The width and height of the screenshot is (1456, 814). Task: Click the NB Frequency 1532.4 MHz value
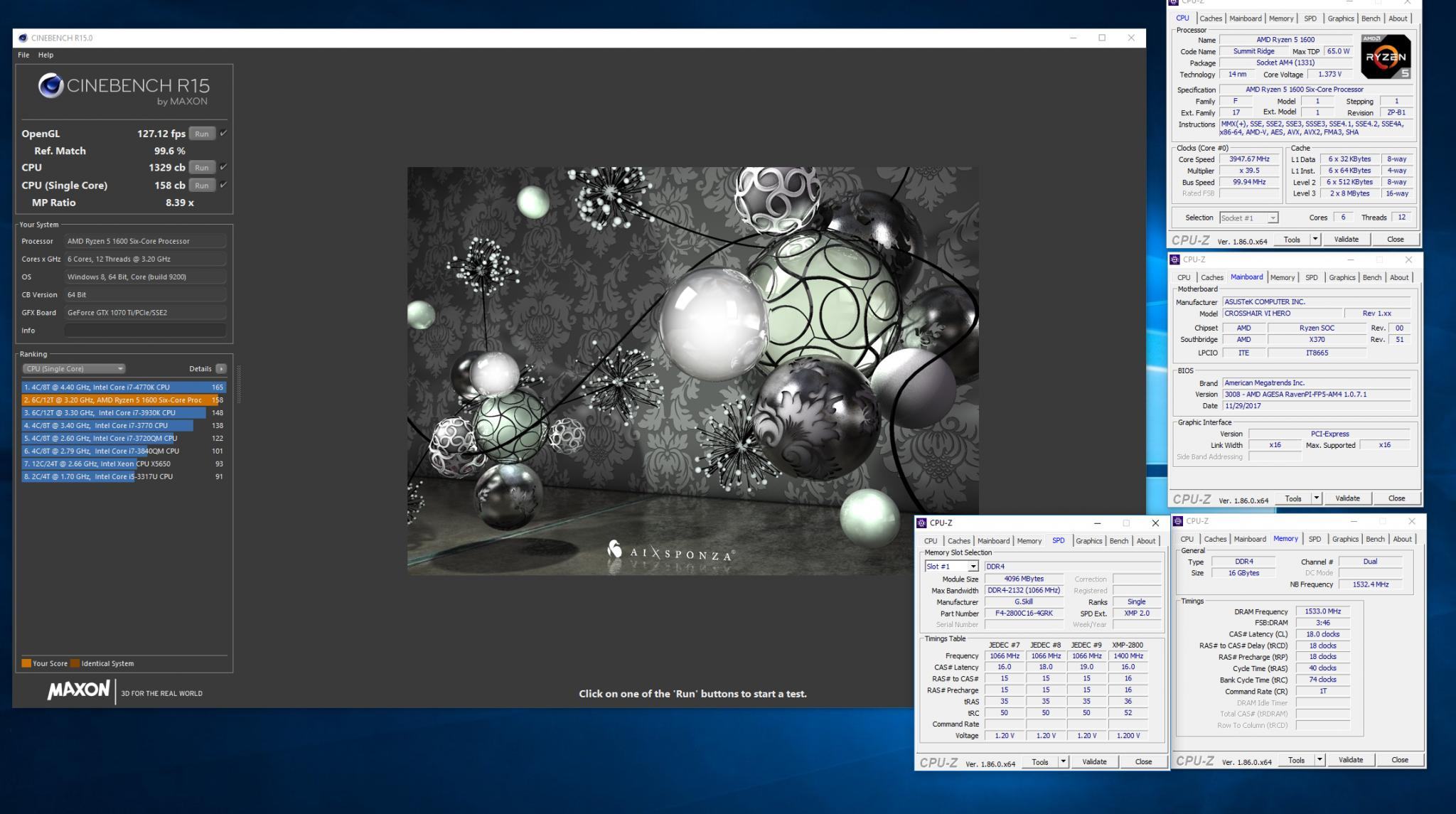(x=1371, y=584)
